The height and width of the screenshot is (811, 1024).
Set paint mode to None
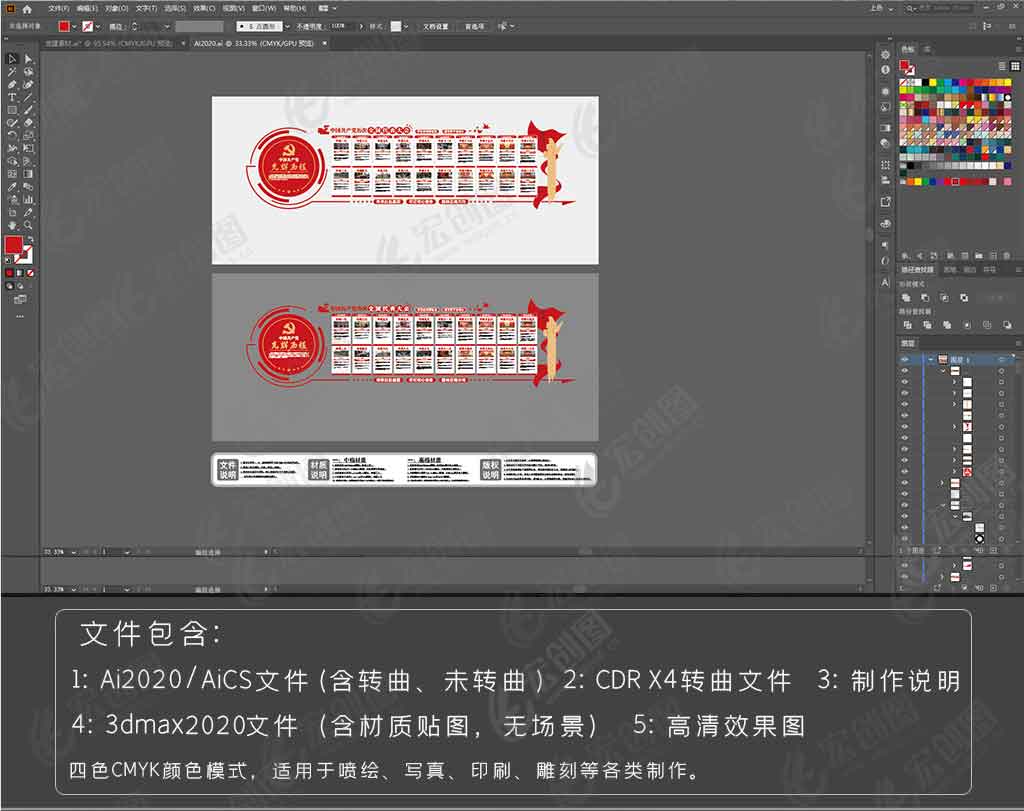(30, 273)
